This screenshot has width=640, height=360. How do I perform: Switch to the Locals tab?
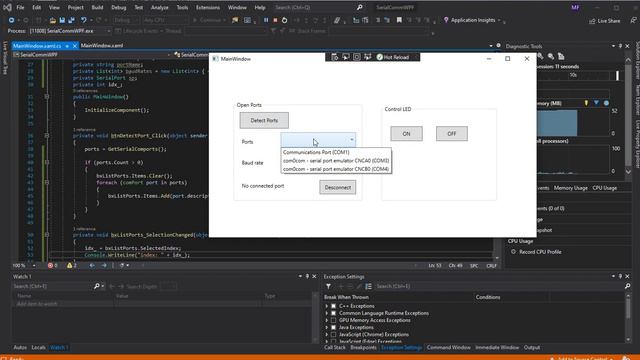38,347
